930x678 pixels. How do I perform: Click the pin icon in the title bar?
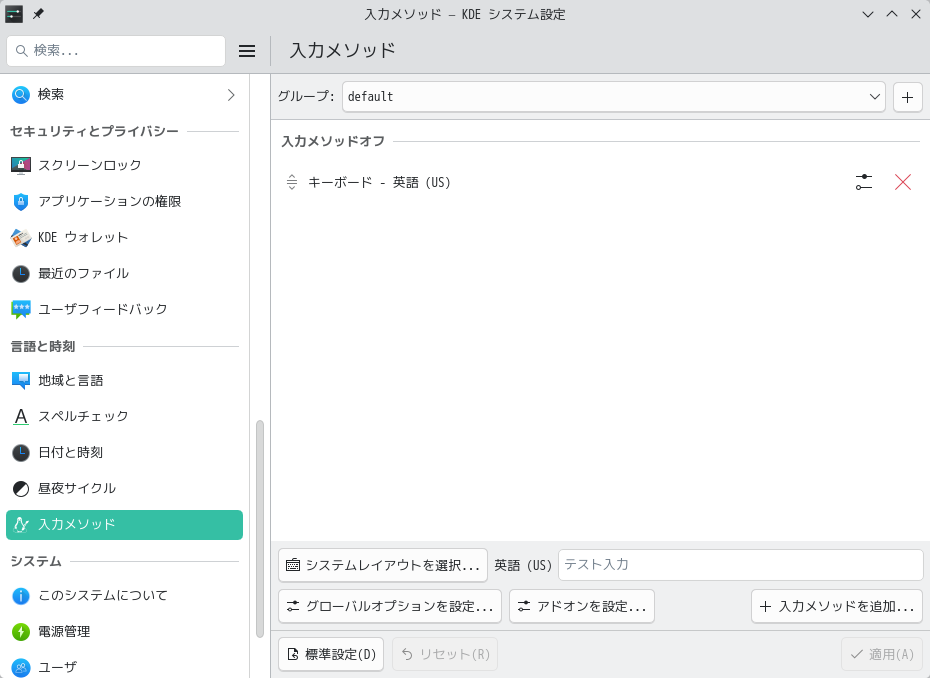[x=38, y=14]
